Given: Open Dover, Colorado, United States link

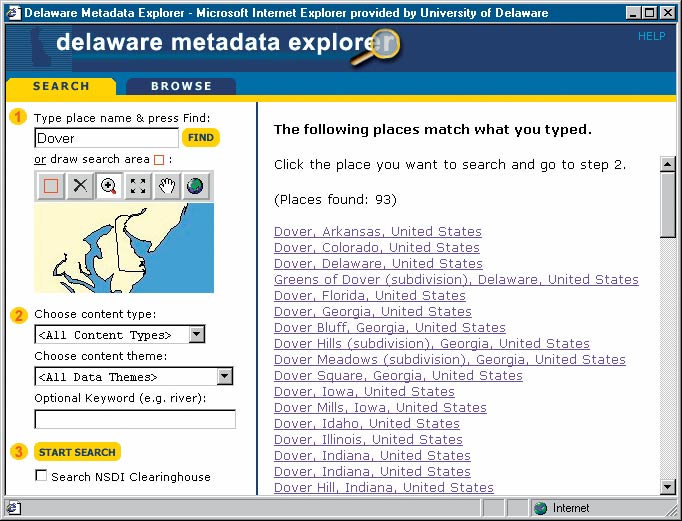Looking at the screenshot, I should 377,247.
